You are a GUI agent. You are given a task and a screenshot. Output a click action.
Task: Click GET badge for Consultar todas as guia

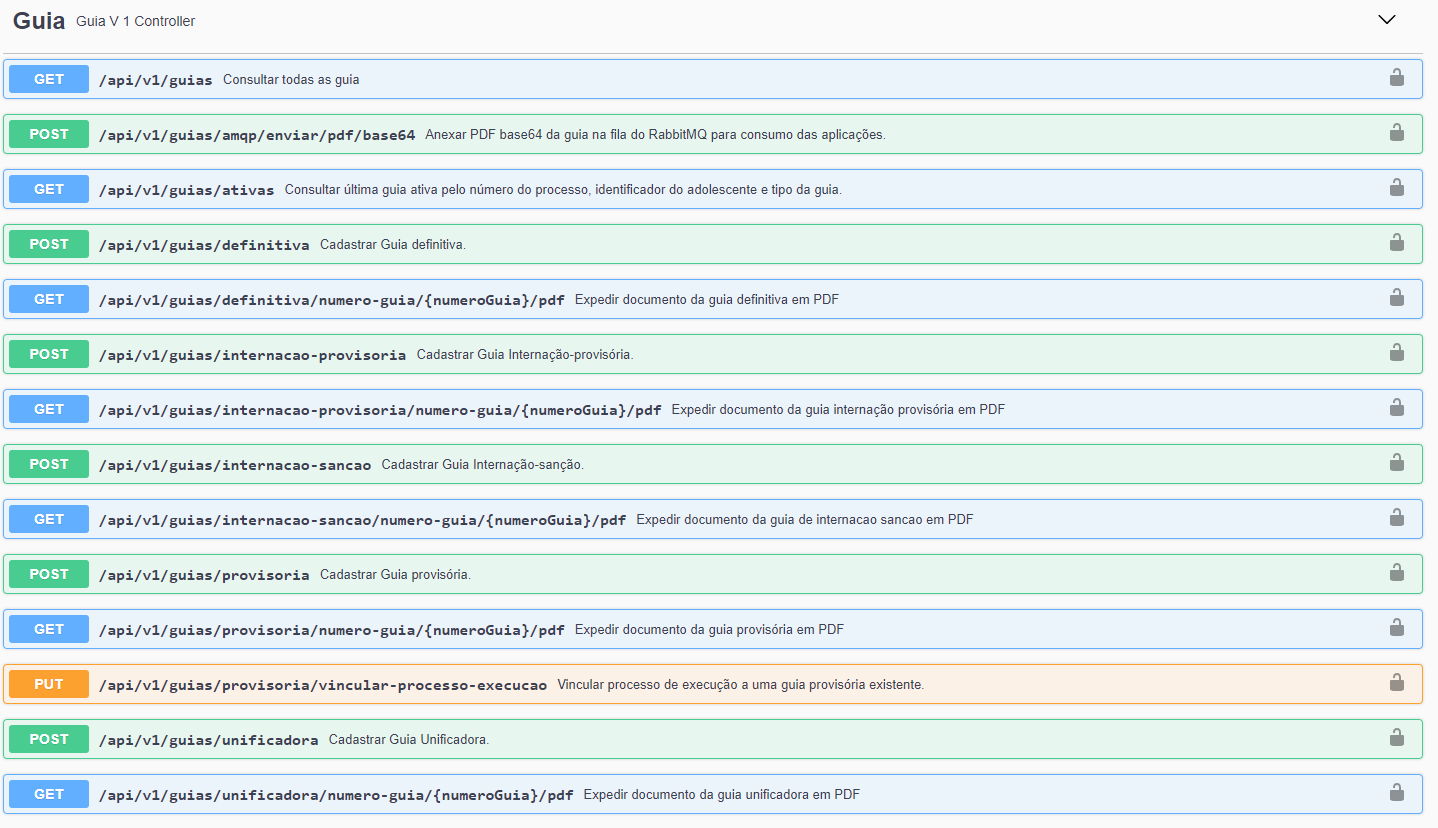click(x=49, y=79)
